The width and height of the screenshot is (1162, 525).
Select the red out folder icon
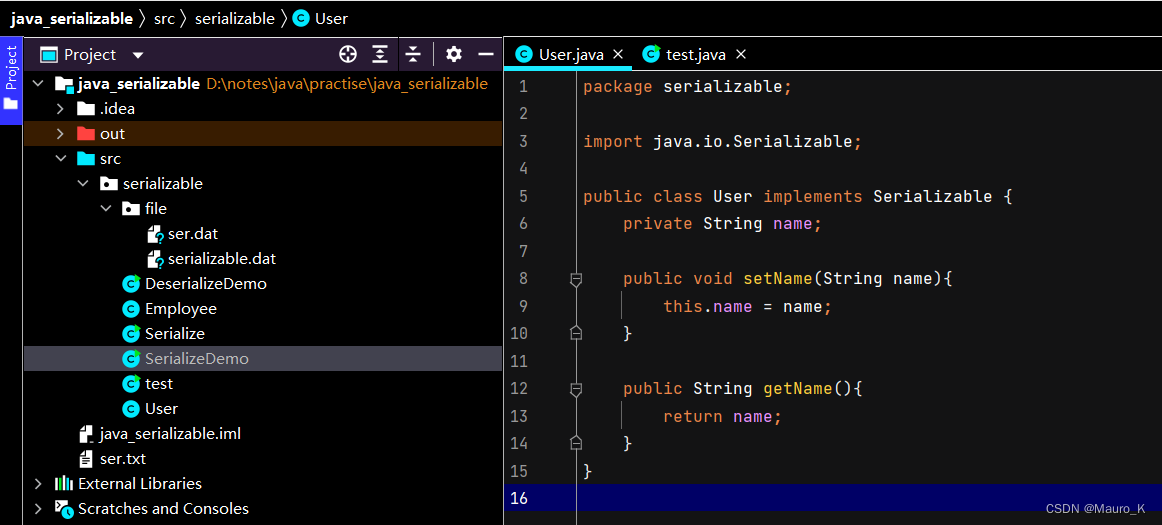coord(86,134)
